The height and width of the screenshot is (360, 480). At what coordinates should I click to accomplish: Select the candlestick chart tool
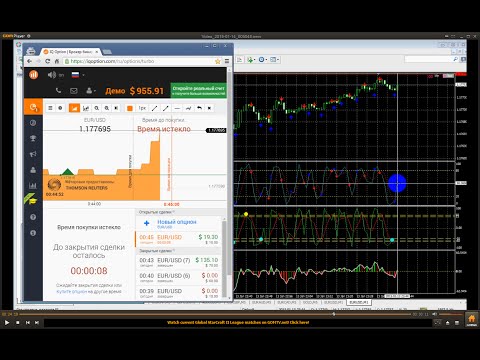click(86, 108)
